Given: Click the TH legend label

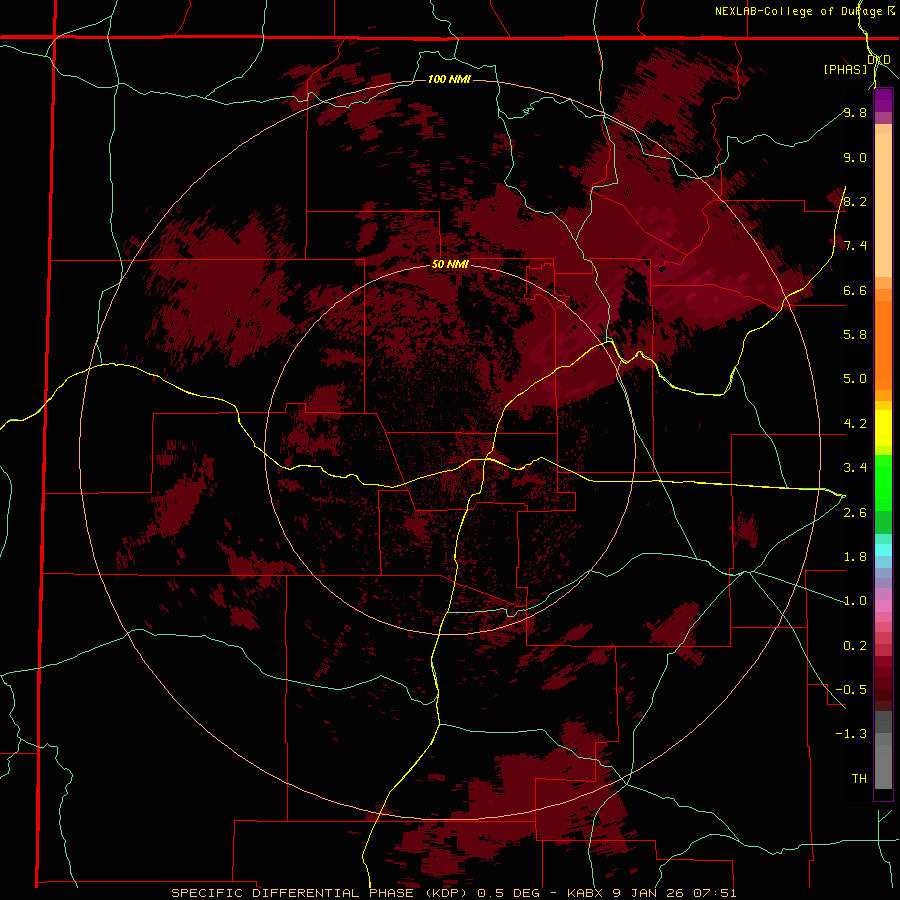Looking at the screenshot, I should pyautogui.click(x=859, y=778).
